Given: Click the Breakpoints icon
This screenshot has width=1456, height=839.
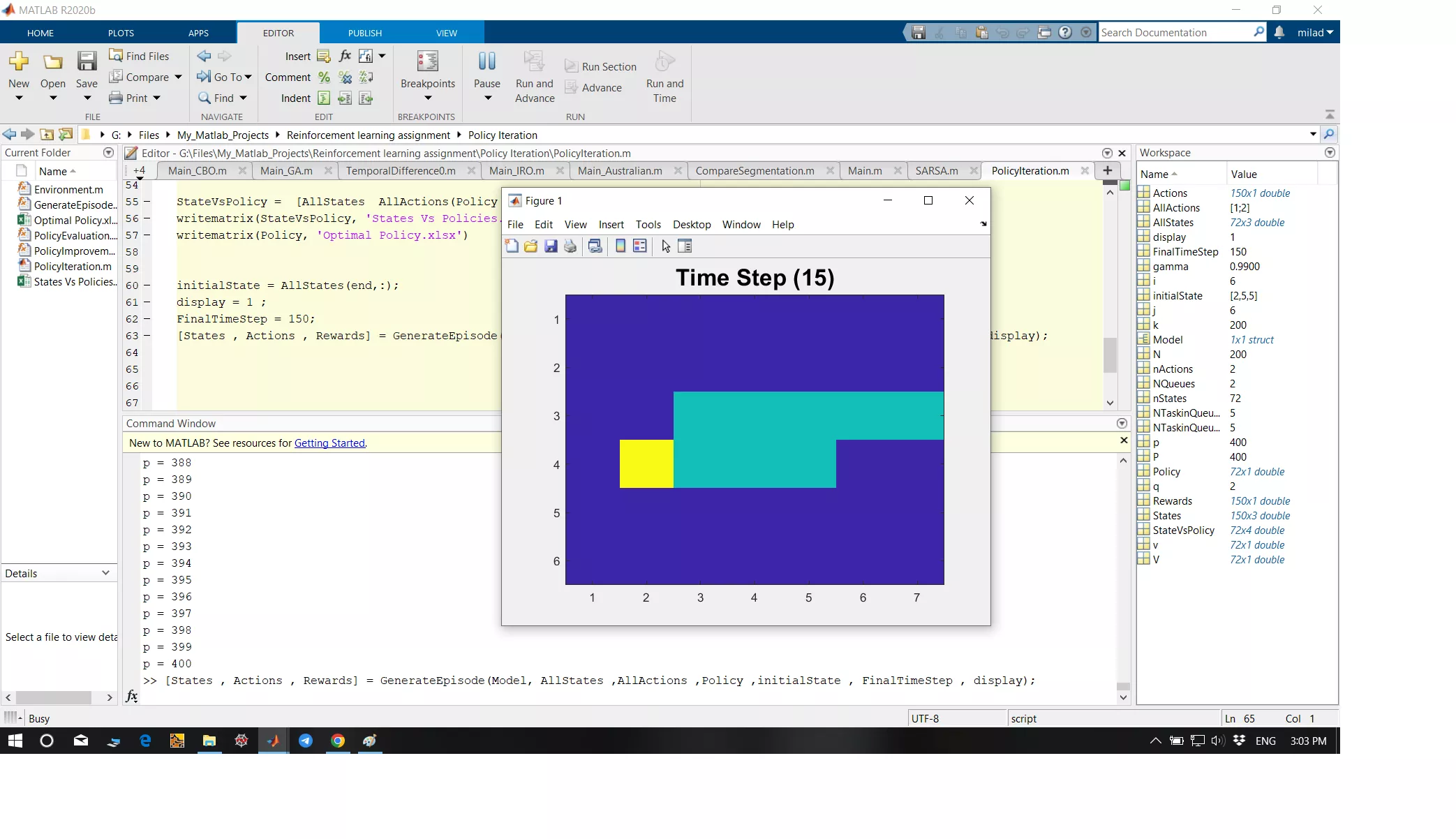Looking at the screenshot, I should [427, 62].
